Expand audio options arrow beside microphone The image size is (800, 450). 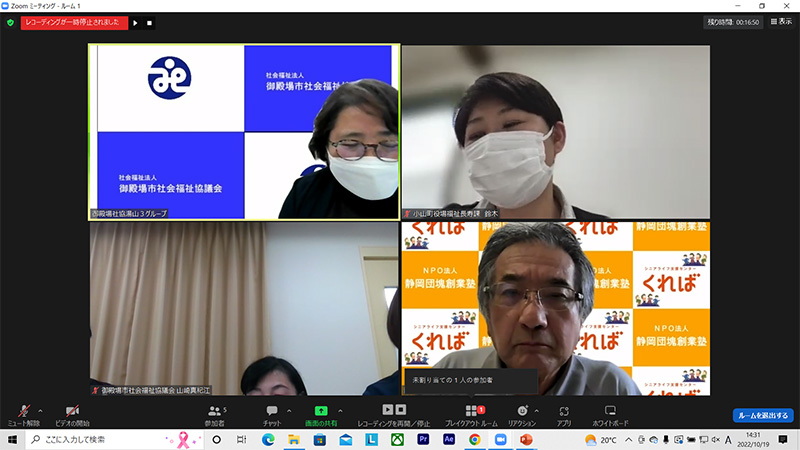pos(40,409)
